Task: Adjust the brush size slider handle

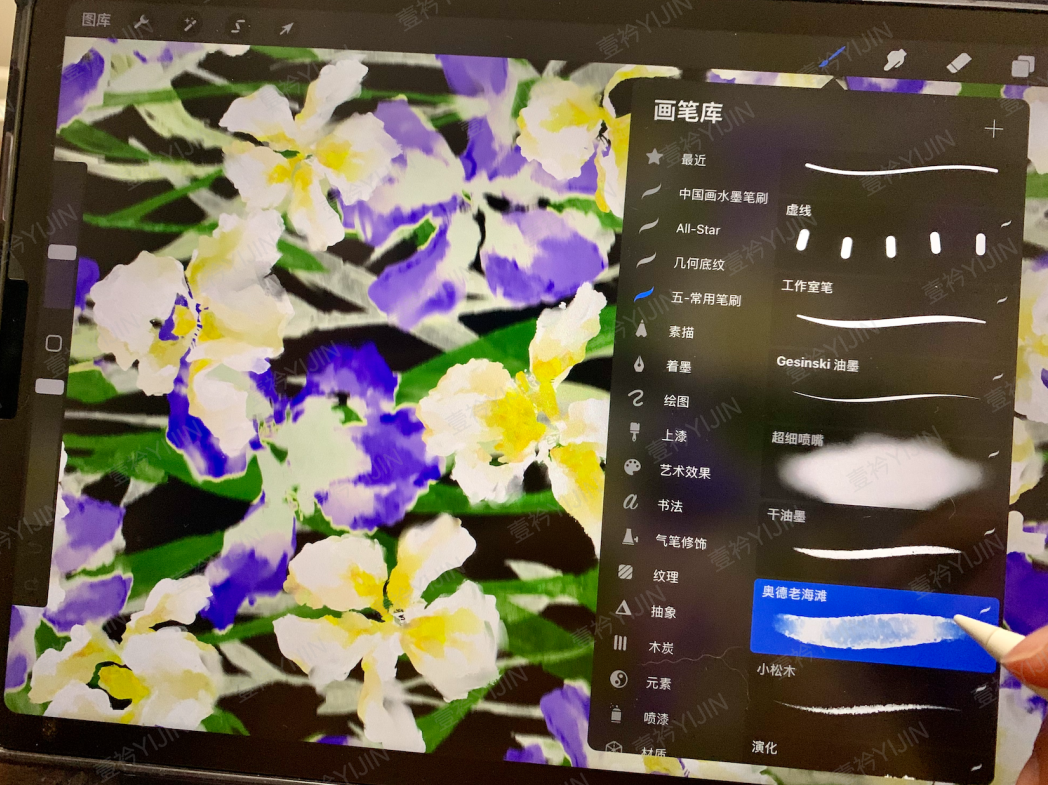Action: pyautogui.click(x=61, y=252)
